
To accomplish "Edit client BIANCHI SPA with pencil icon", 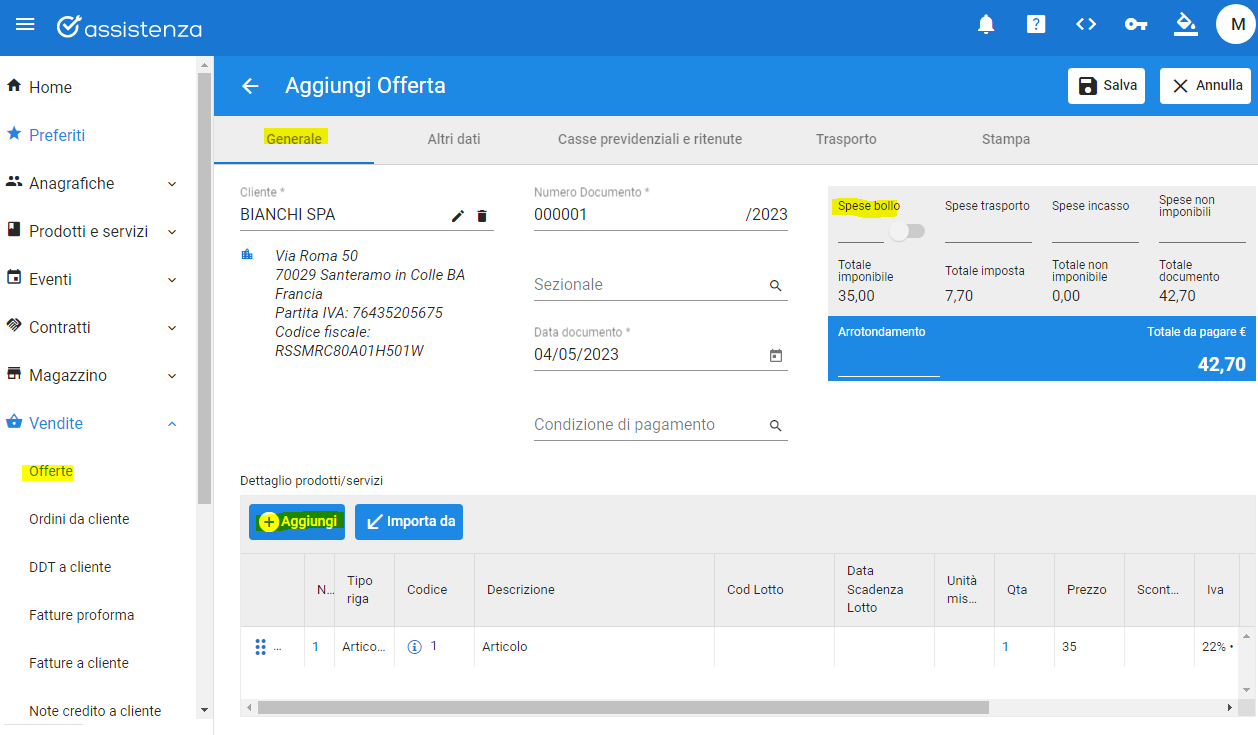I will pos(458,215).
